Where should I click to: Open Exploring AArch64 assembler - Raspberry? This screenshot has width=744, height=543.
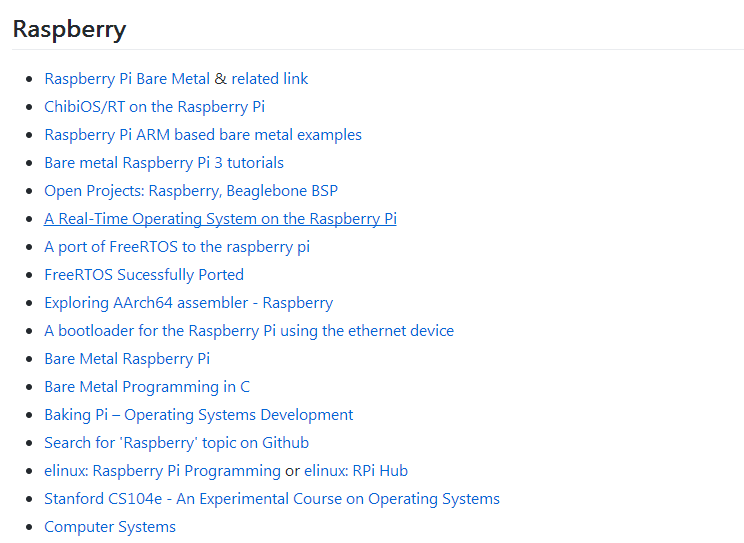(188, 303)
